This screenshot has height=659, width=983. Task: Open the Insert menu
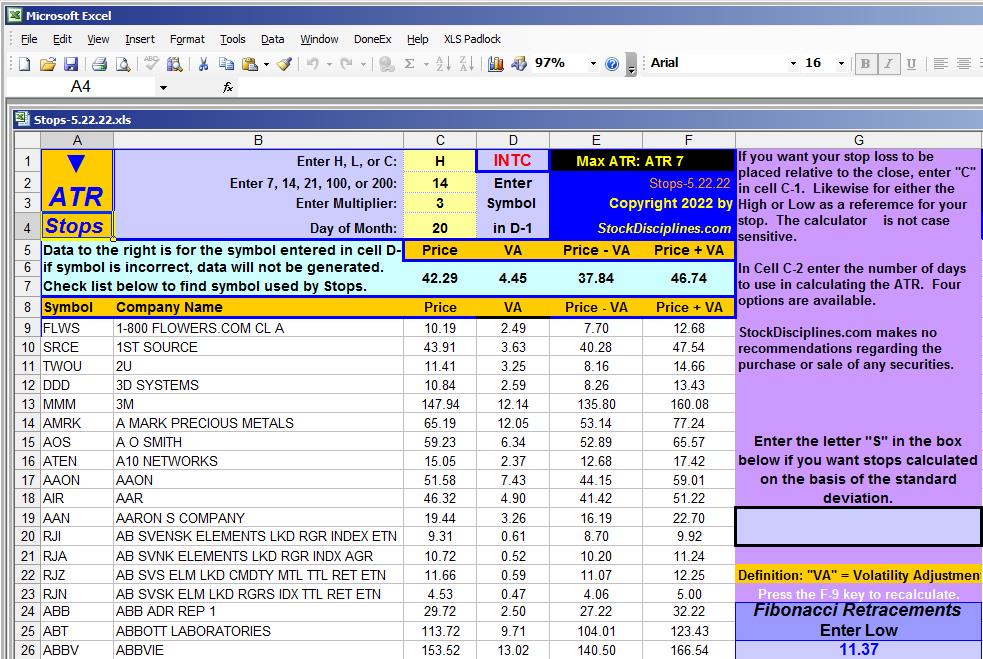point(140,39)
